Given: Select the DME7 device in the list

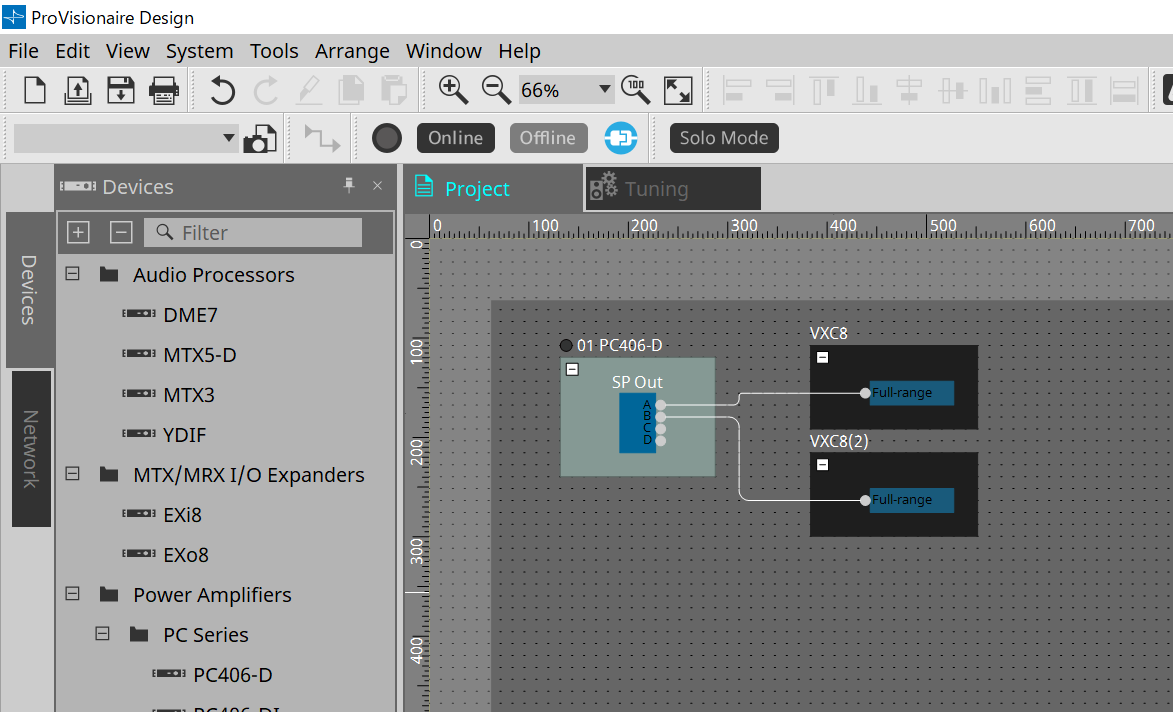Looking at the screenshot, I should [x=190, y=315].
